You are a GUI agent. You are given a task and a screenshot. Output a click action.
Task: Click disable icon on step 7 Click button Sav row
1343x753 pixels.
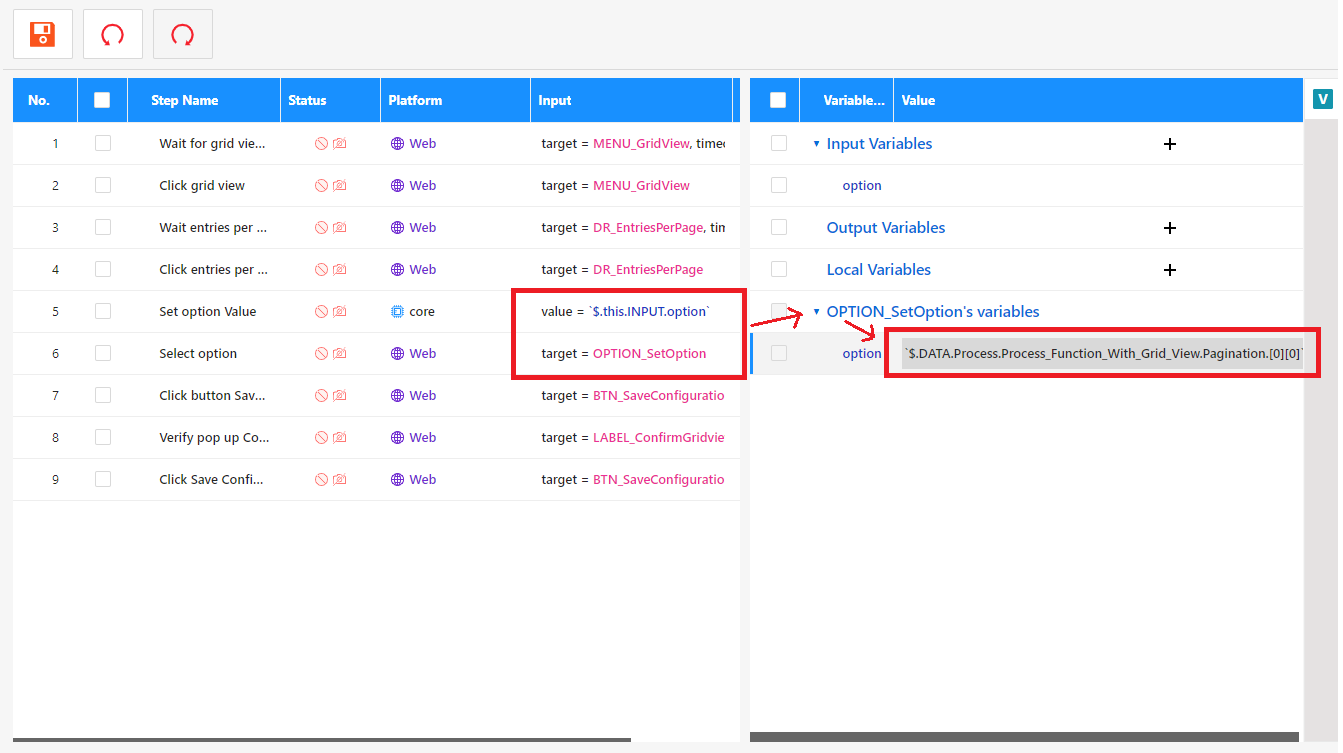pyautogui.click(x=321, y=396)
